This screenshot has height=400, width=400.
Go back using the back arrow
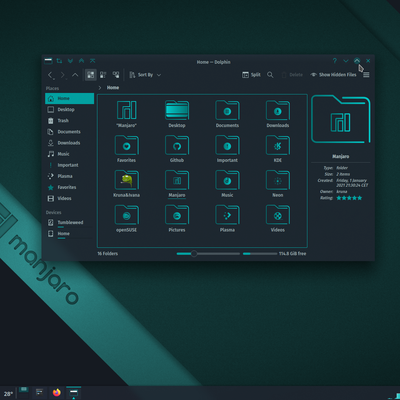coord(50,75)
